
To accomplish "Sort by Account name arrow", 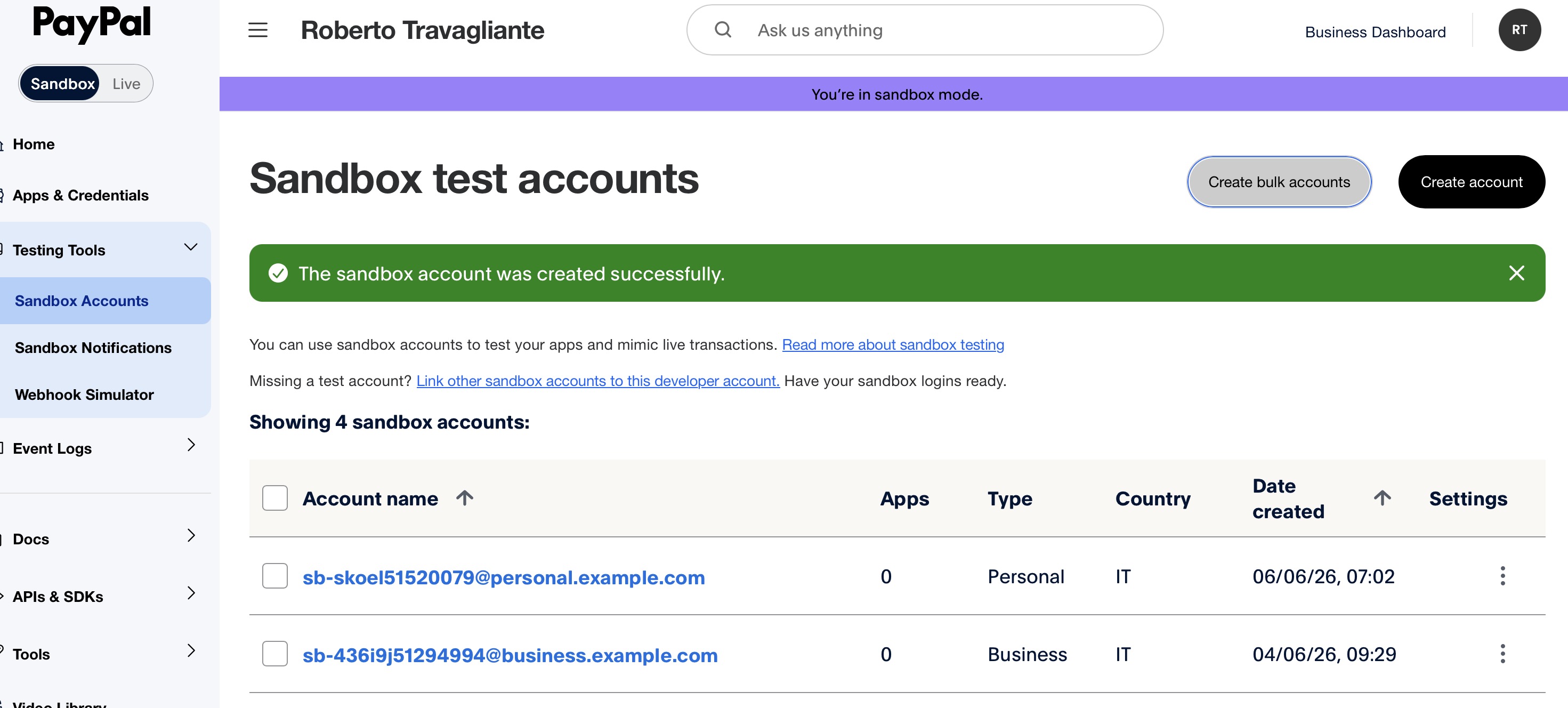I will 464,498.
